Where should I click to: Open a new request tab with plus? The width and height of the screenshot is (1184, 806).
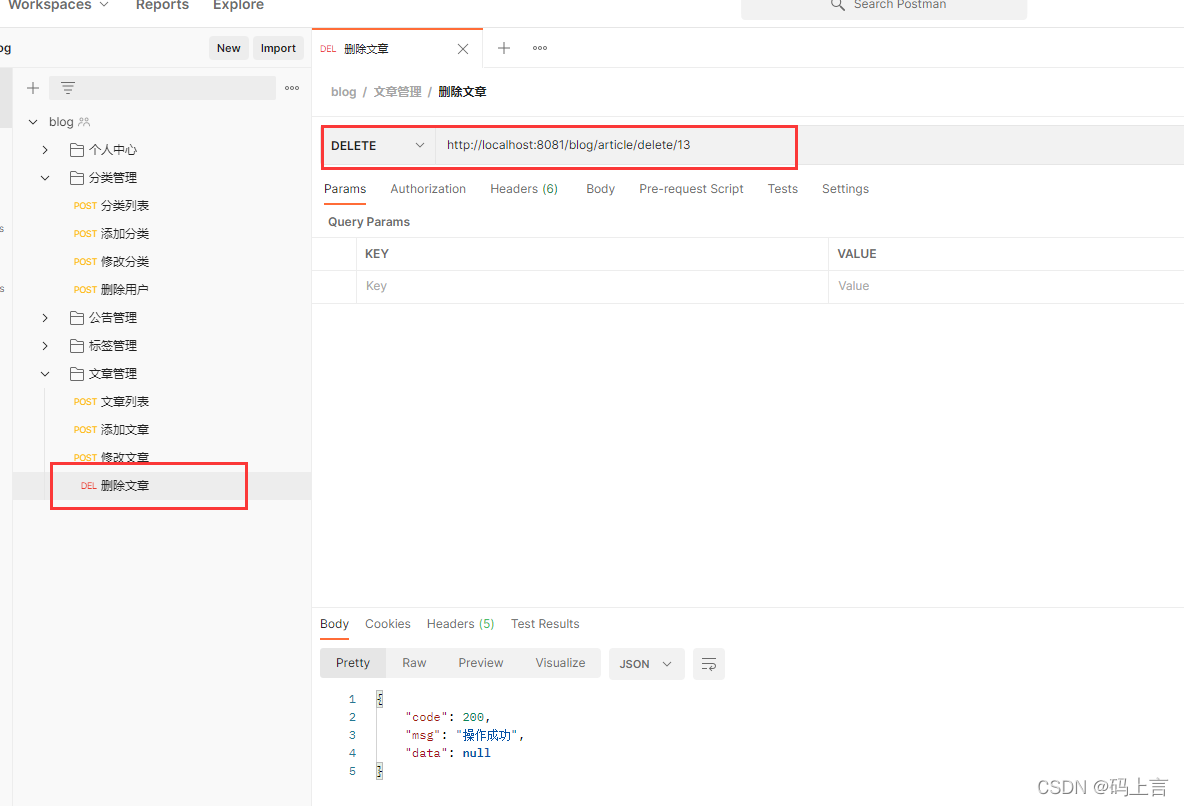tap(504, 48)
